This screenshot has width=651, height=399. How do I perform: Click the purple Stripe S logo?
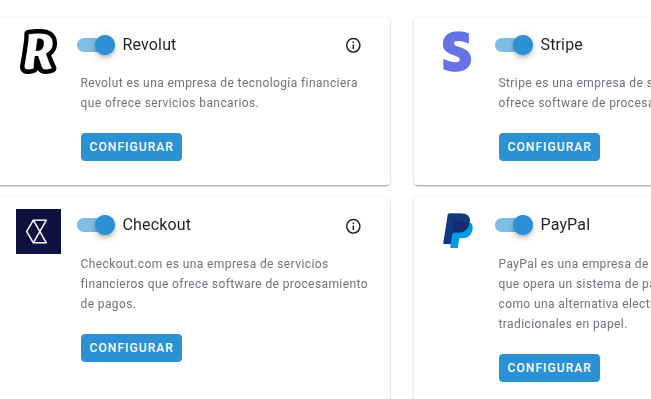click(x=457, y=51)
